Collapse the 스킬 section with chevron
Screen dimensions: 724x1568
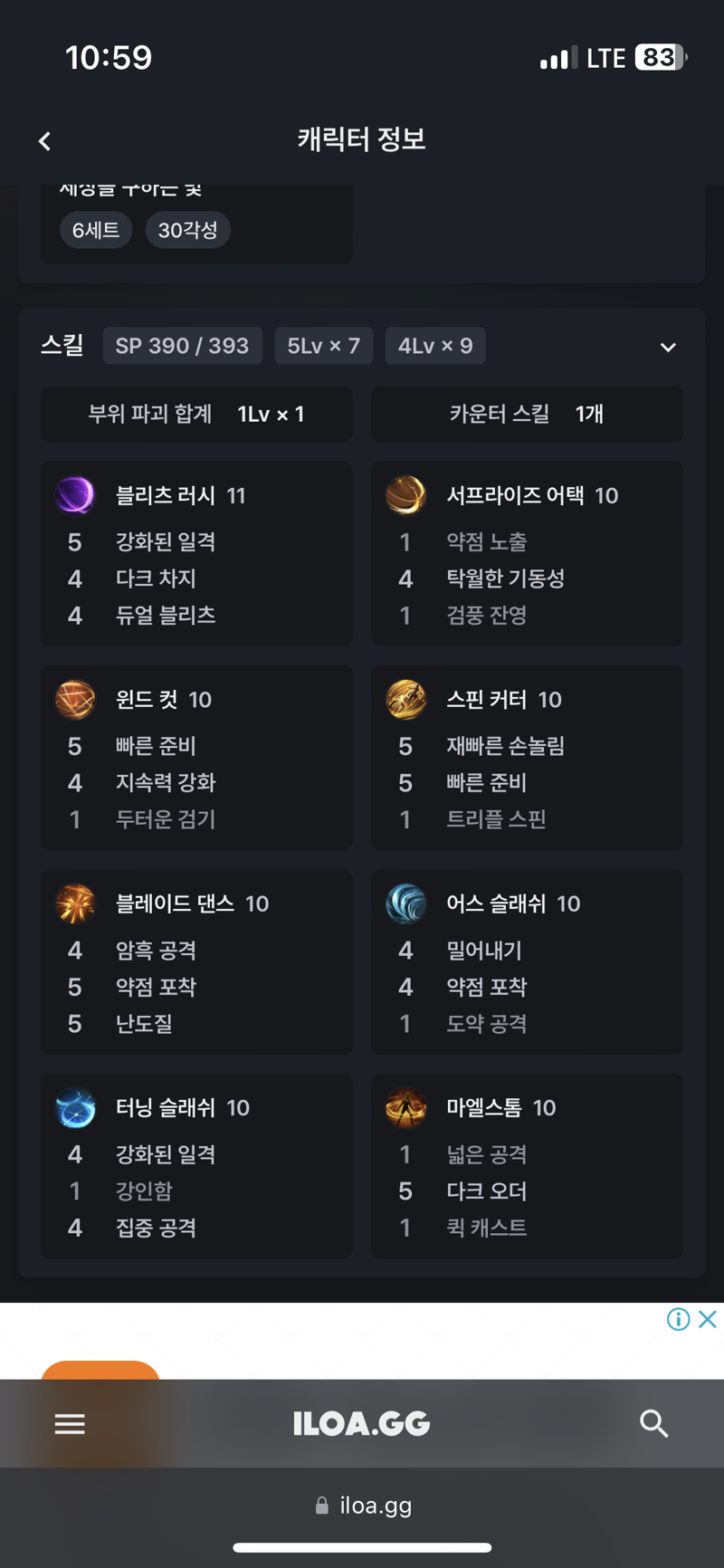[668, 348]
